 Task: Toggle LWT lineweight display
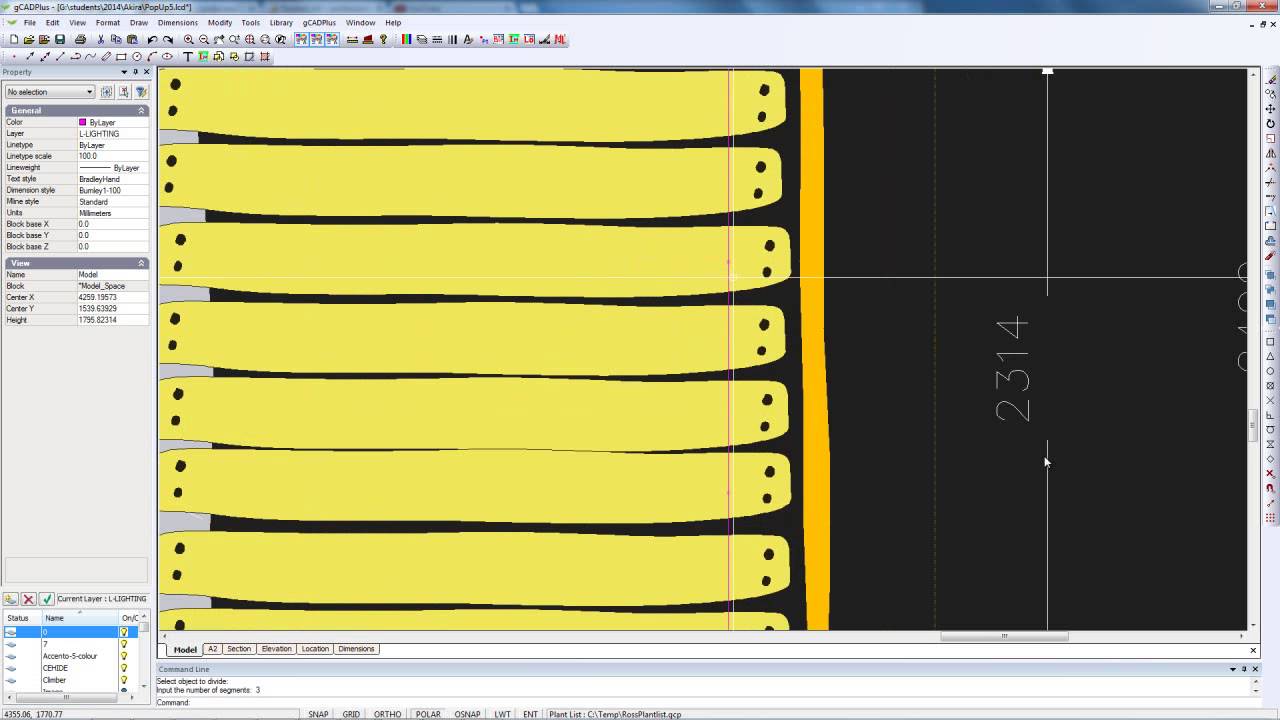(502, 714)
